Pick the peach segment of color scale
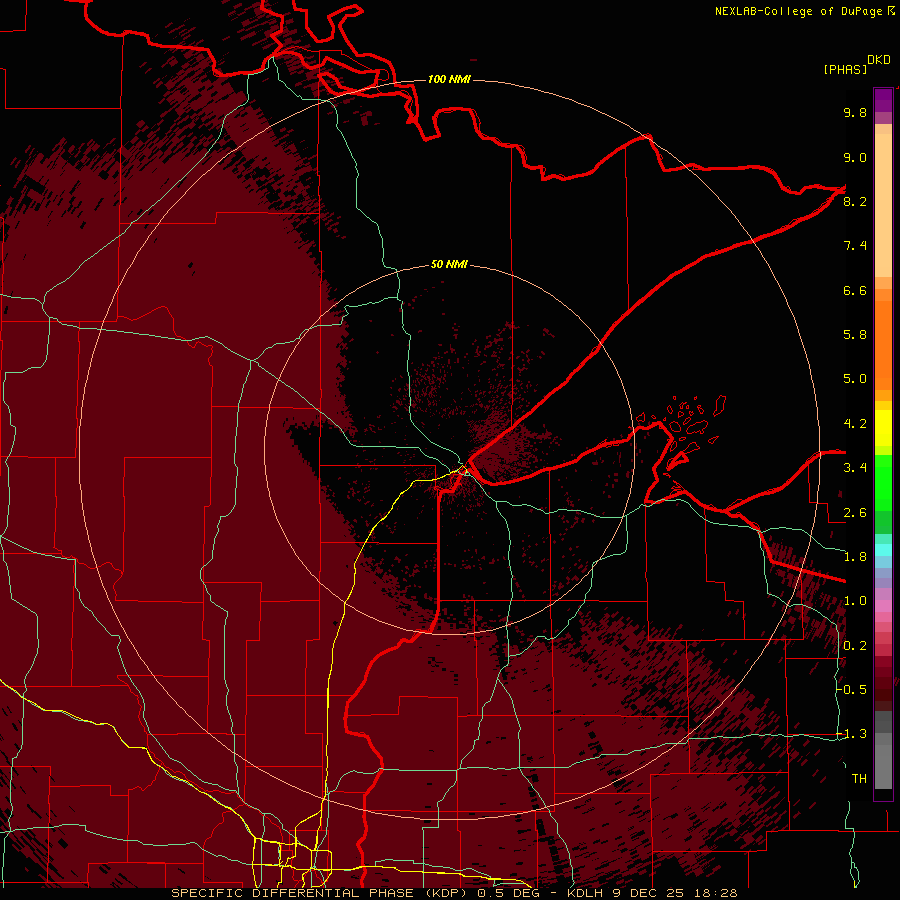 [883, 201]
